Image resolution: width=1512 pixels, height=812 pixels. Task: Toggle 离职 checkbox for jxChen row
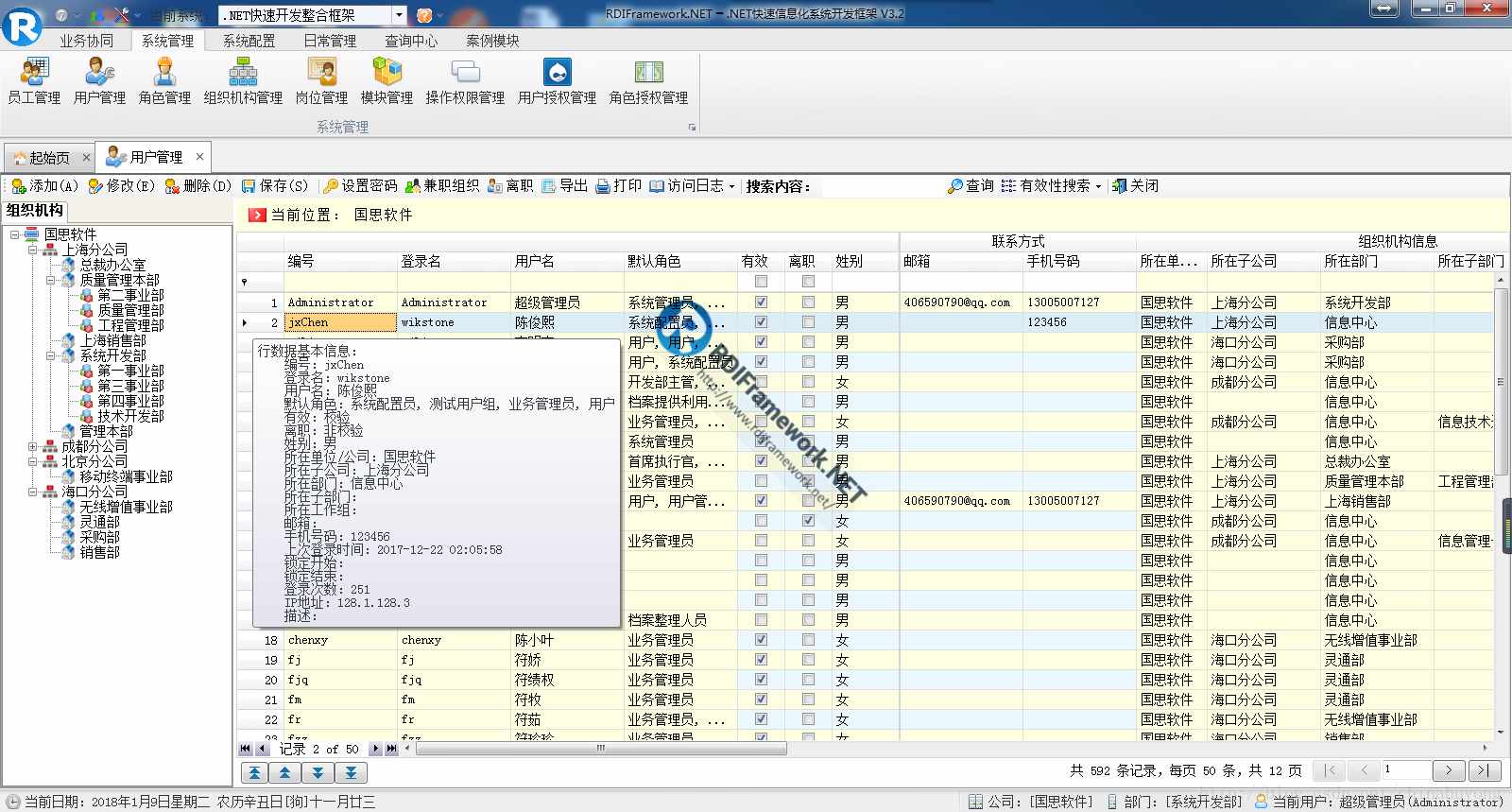click(x=808, y=322)
